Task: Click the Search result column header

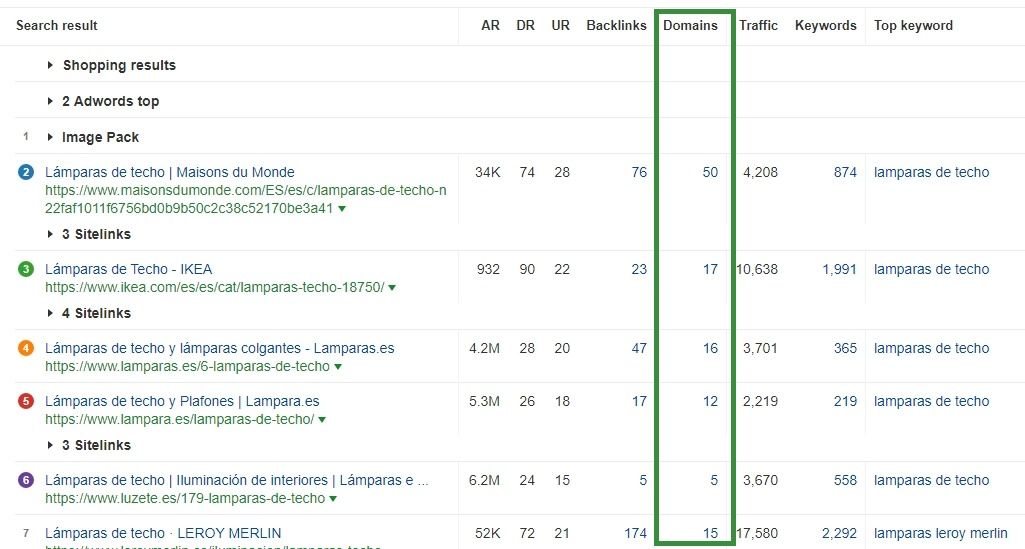Action: (x=57, y=25)
